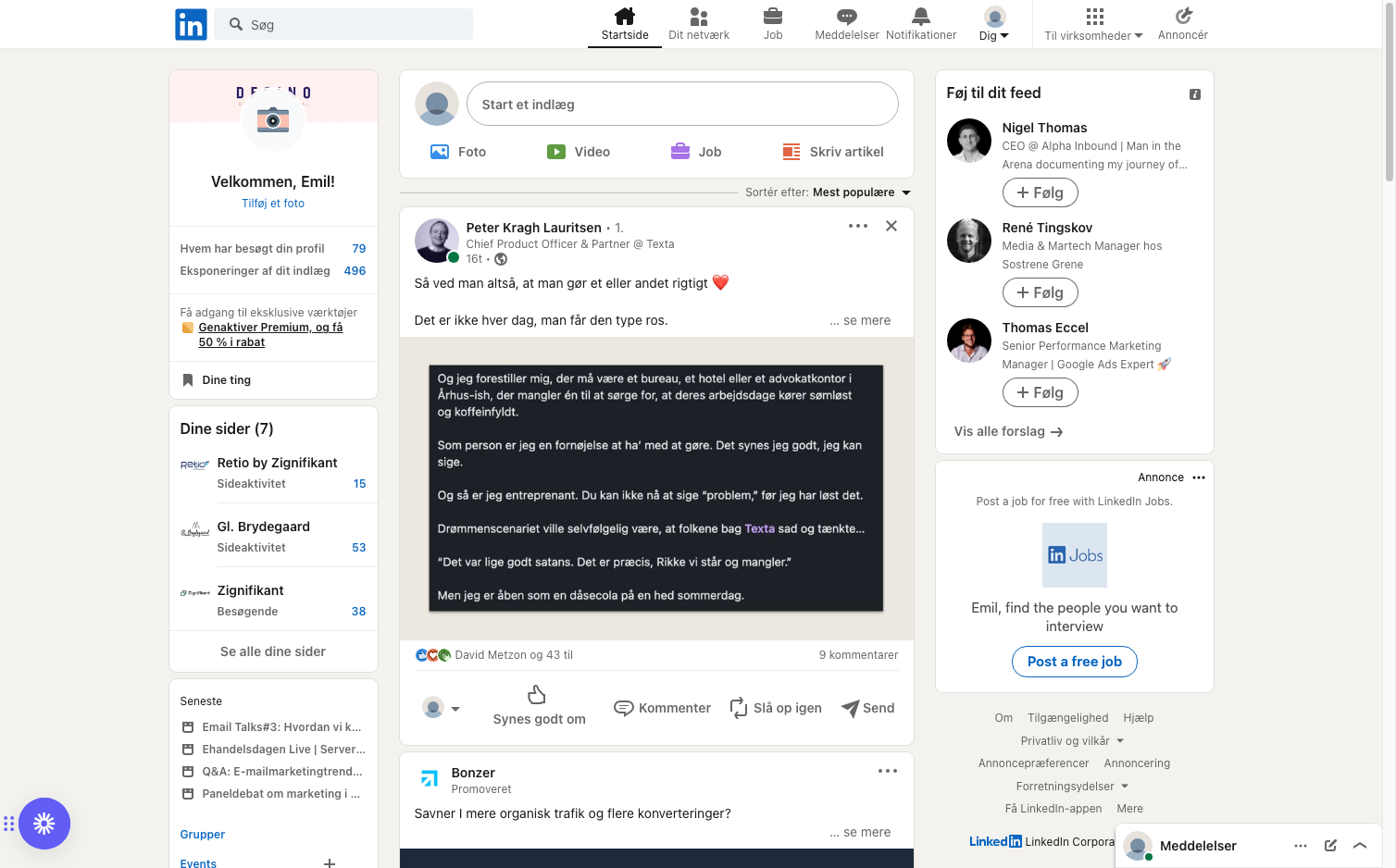Click Genaktiver Premium discount link
Screen dimensions: 1396x868
270,335
